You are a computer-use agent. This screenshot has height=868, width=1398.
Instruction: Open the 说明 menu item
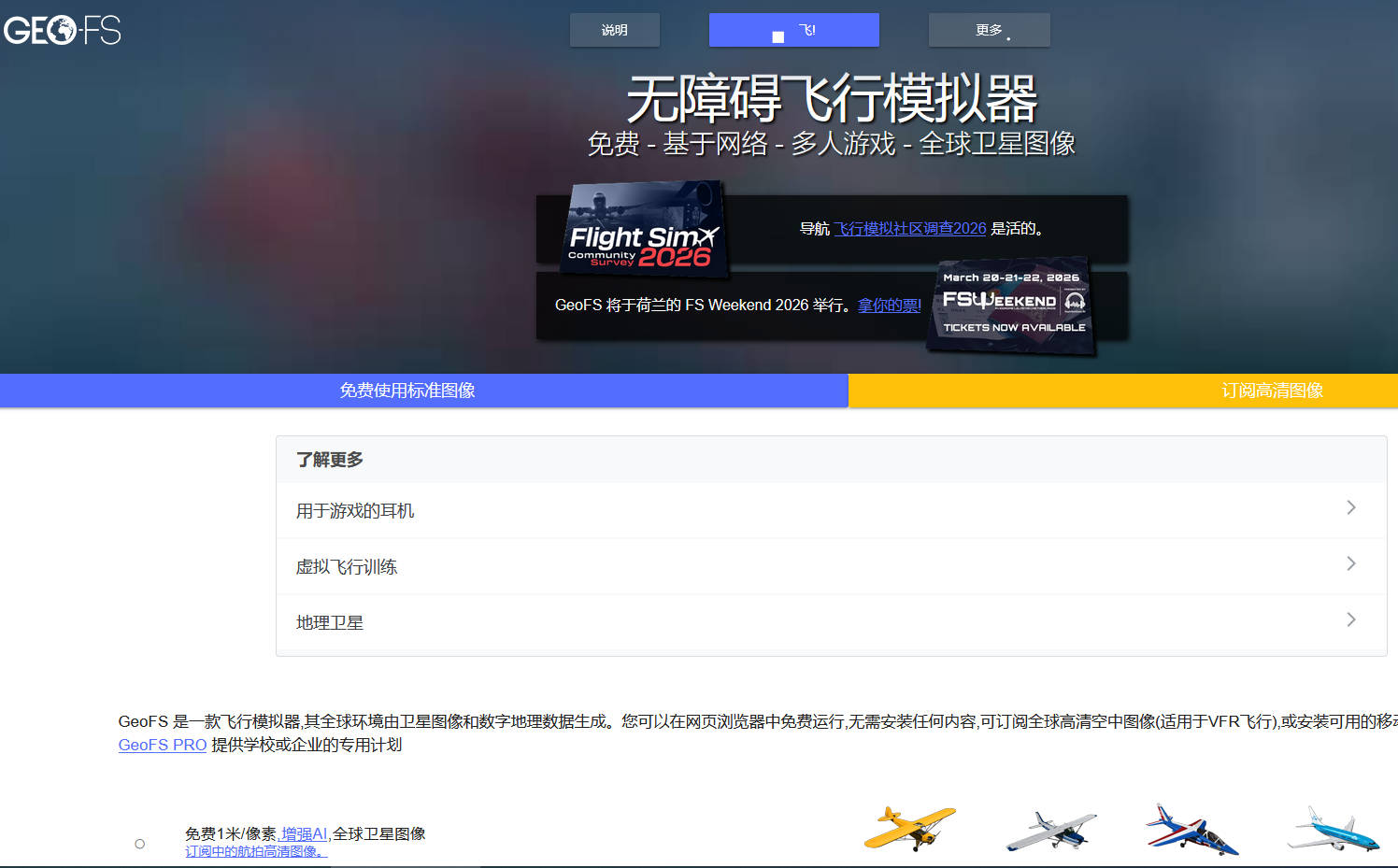pyautogui.click(x=614, y=30)
